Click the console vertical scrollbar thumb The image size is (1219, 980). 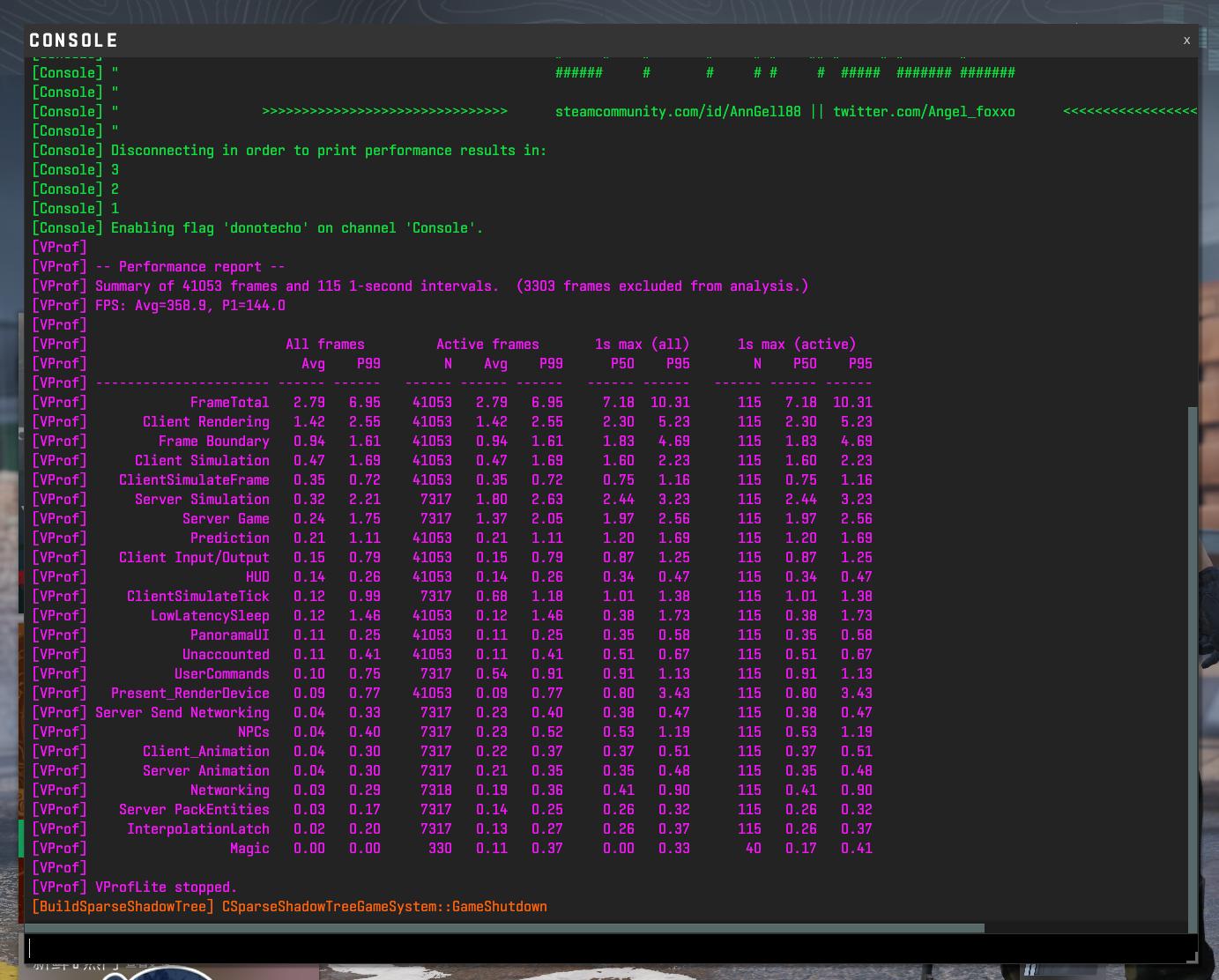click(x=1193, y=668)
